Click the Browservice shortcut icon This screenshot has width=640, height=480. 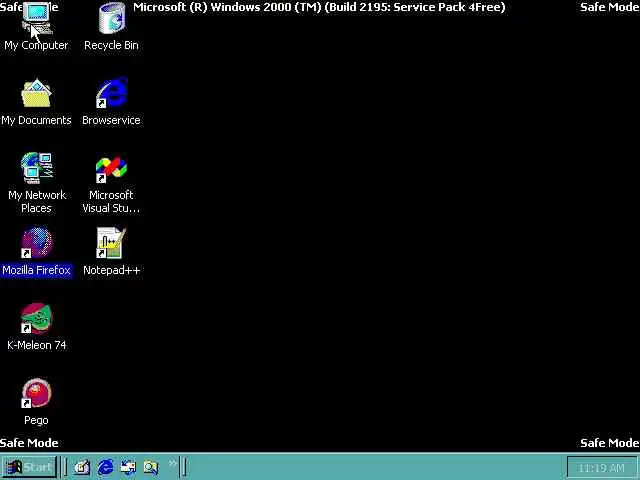pos(111,93)
